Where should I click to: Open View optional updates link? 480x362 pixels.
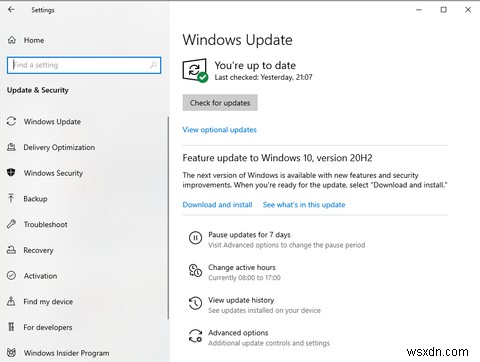pyautogui.click(x=219, y=130)
